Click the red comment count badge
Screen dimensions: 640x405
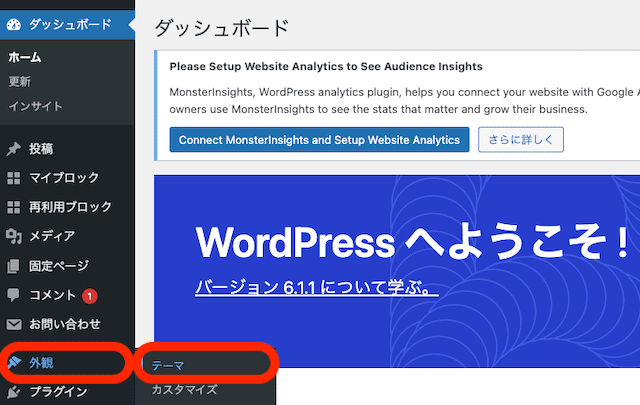90,296
